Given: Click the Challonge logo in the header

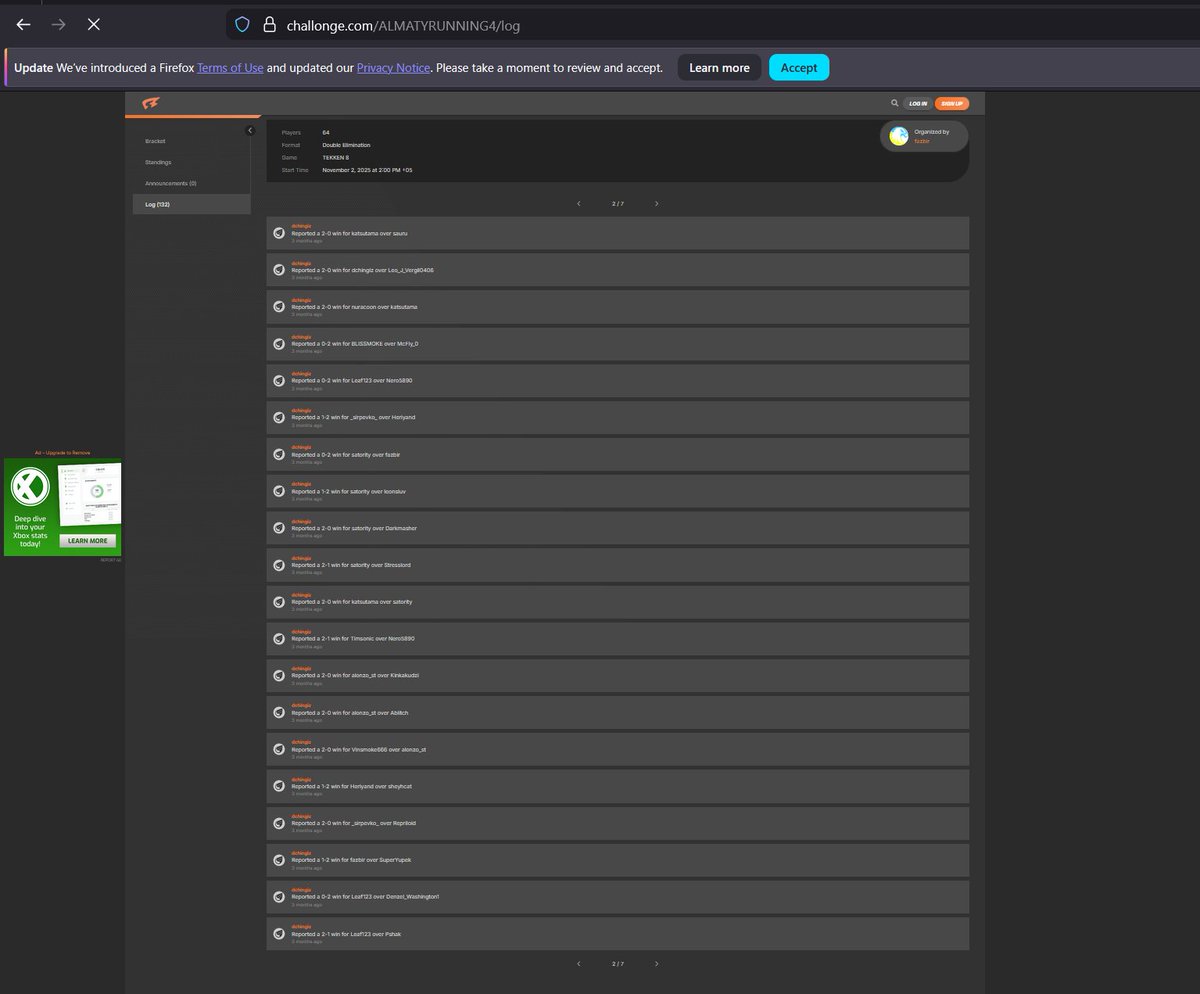Looking at the screenshot, I should pos(152,103).
